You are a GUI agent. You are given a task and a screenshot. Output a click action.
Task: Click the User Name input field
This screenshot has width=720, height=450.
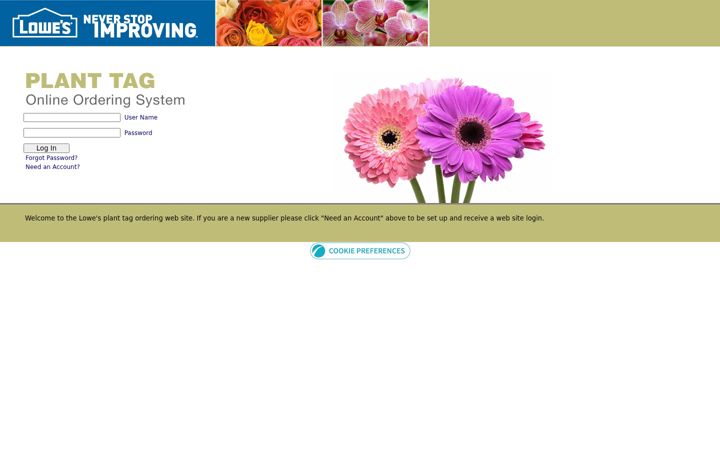point(72,118)
